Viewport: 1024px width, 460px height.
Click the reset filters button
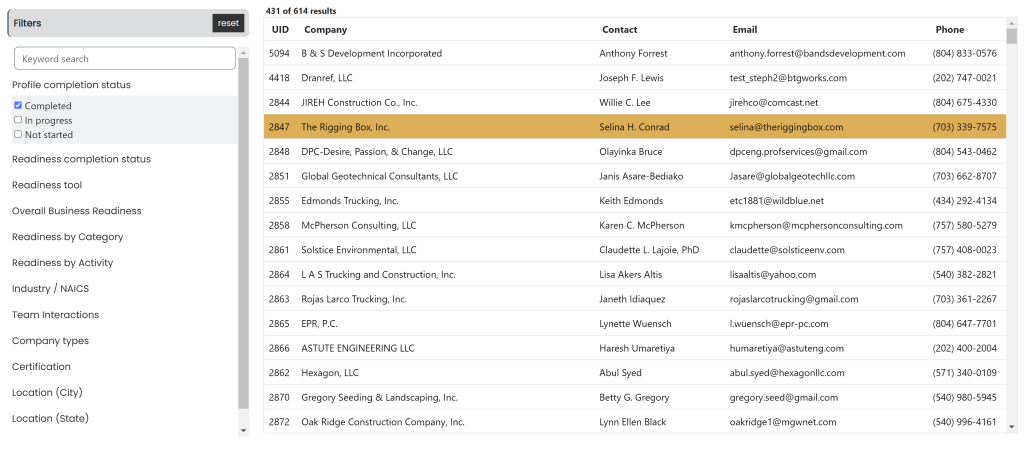[228, 23]
